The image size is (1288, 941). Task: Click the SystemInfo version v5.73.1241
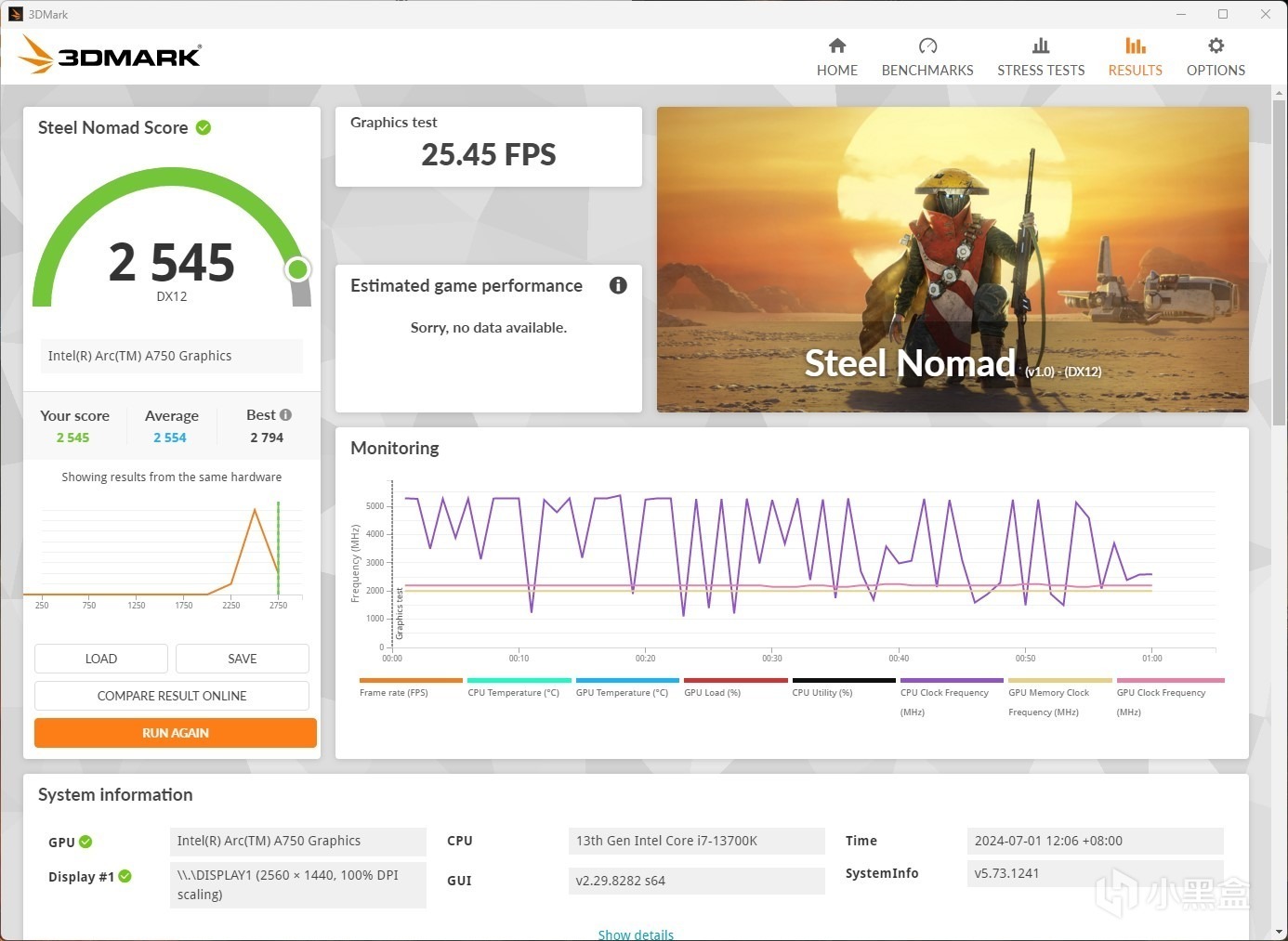click(x=1095, y=873)
